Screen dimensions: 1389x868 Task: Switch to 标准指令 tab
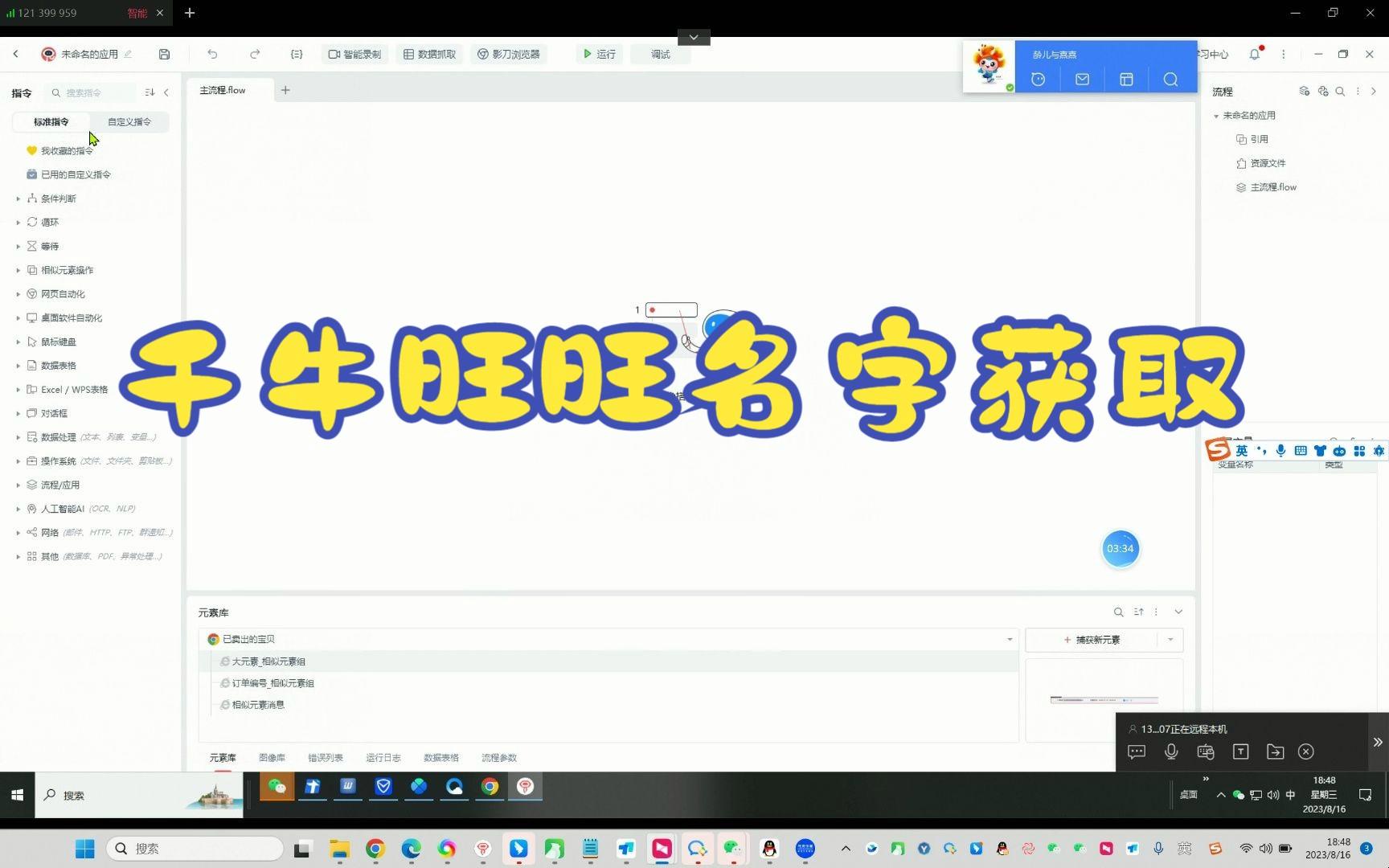(x=51, y=121)
